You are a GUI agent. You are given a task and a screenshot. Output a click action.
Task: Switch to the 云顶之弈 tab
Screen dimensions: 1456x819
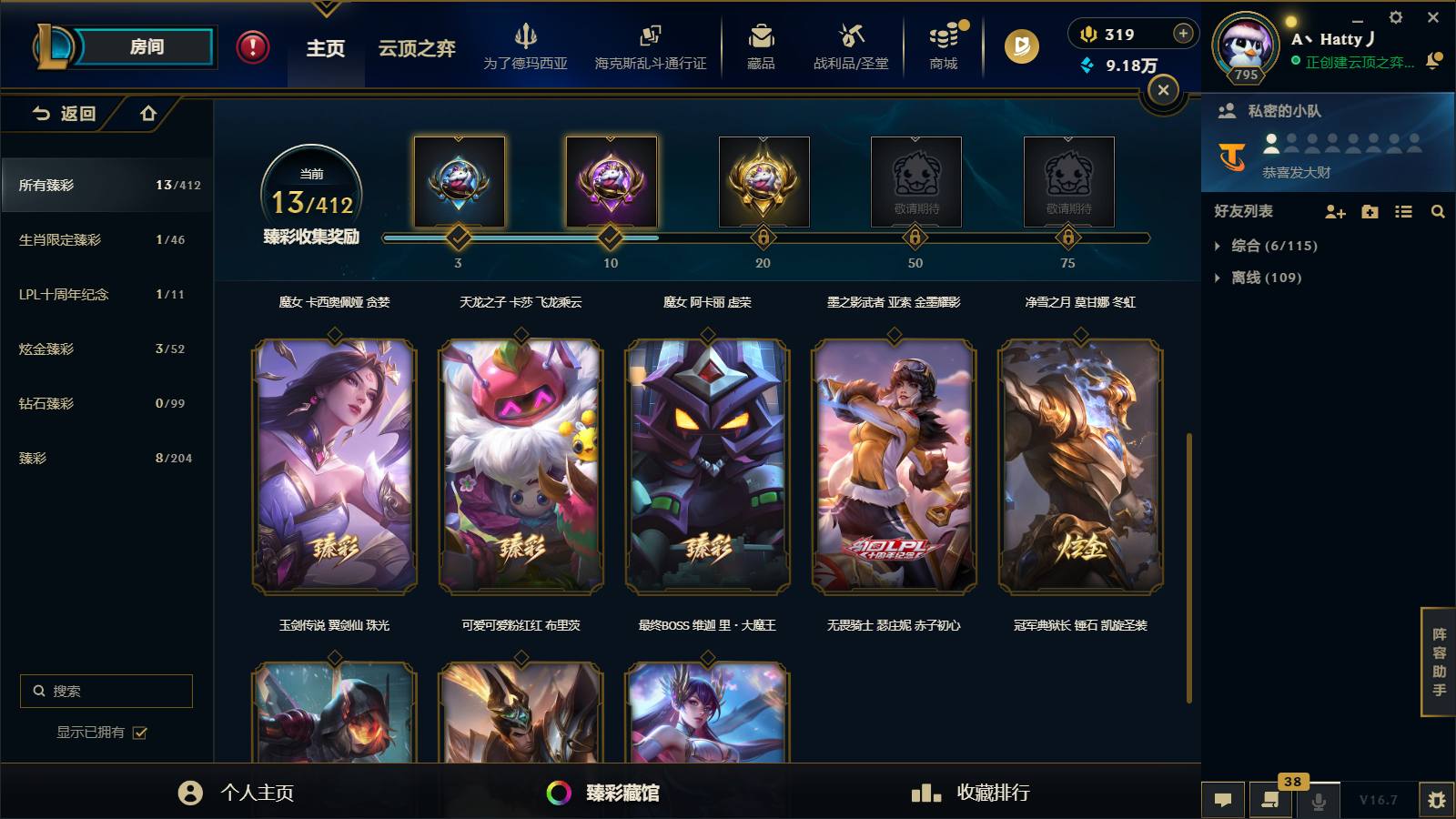coord(417,48)
